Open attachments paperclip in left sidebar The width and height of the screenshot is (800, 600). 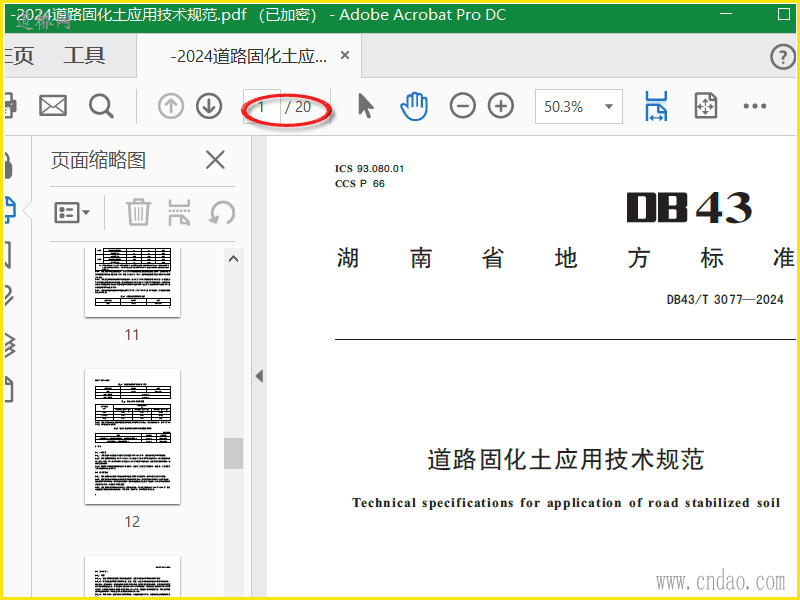coord(9,296)
